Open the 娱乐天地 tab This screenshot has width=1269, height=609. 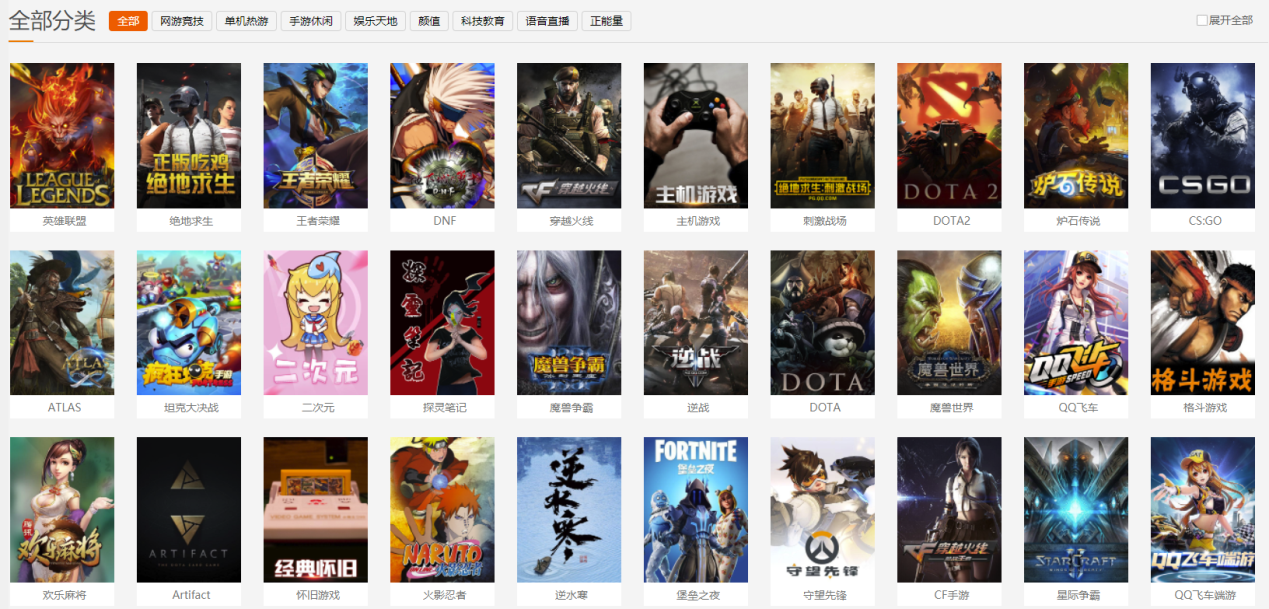tap(376, 21)
